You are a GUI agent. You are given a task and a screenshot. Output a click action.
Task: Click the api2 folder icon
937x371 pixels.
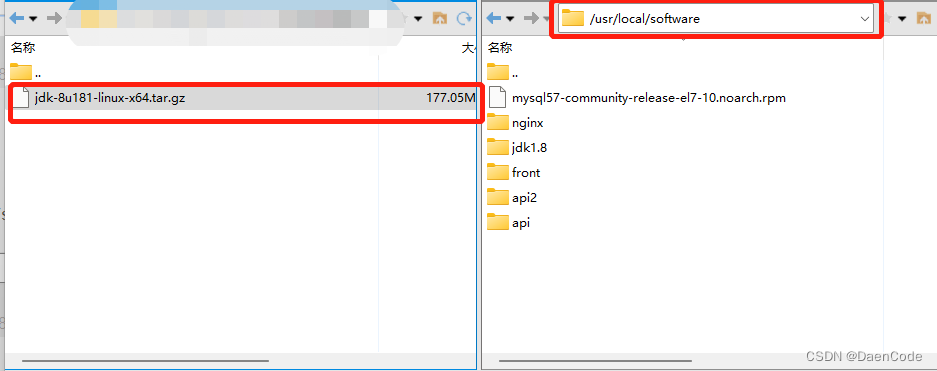(x=497, y=197)
